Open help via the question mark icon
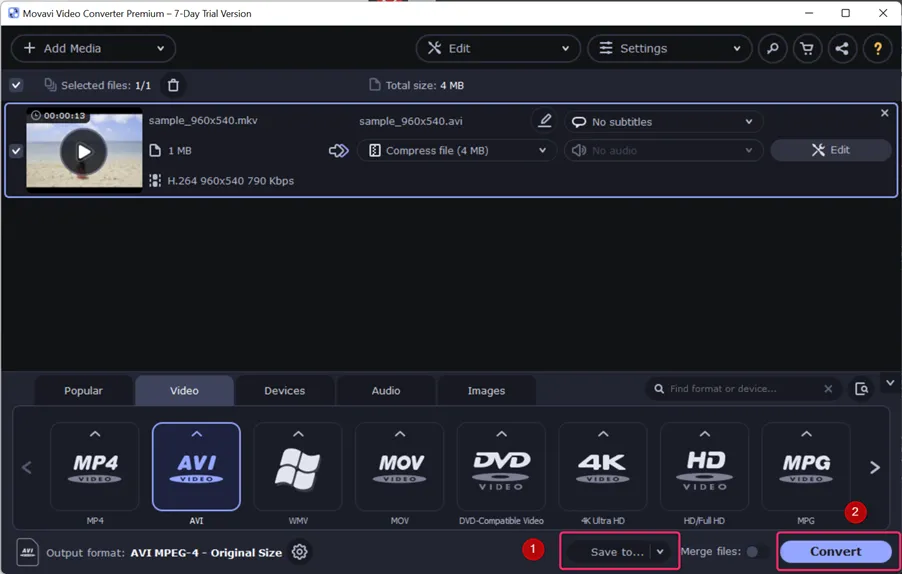902x574 pixels. pos(877,48)
